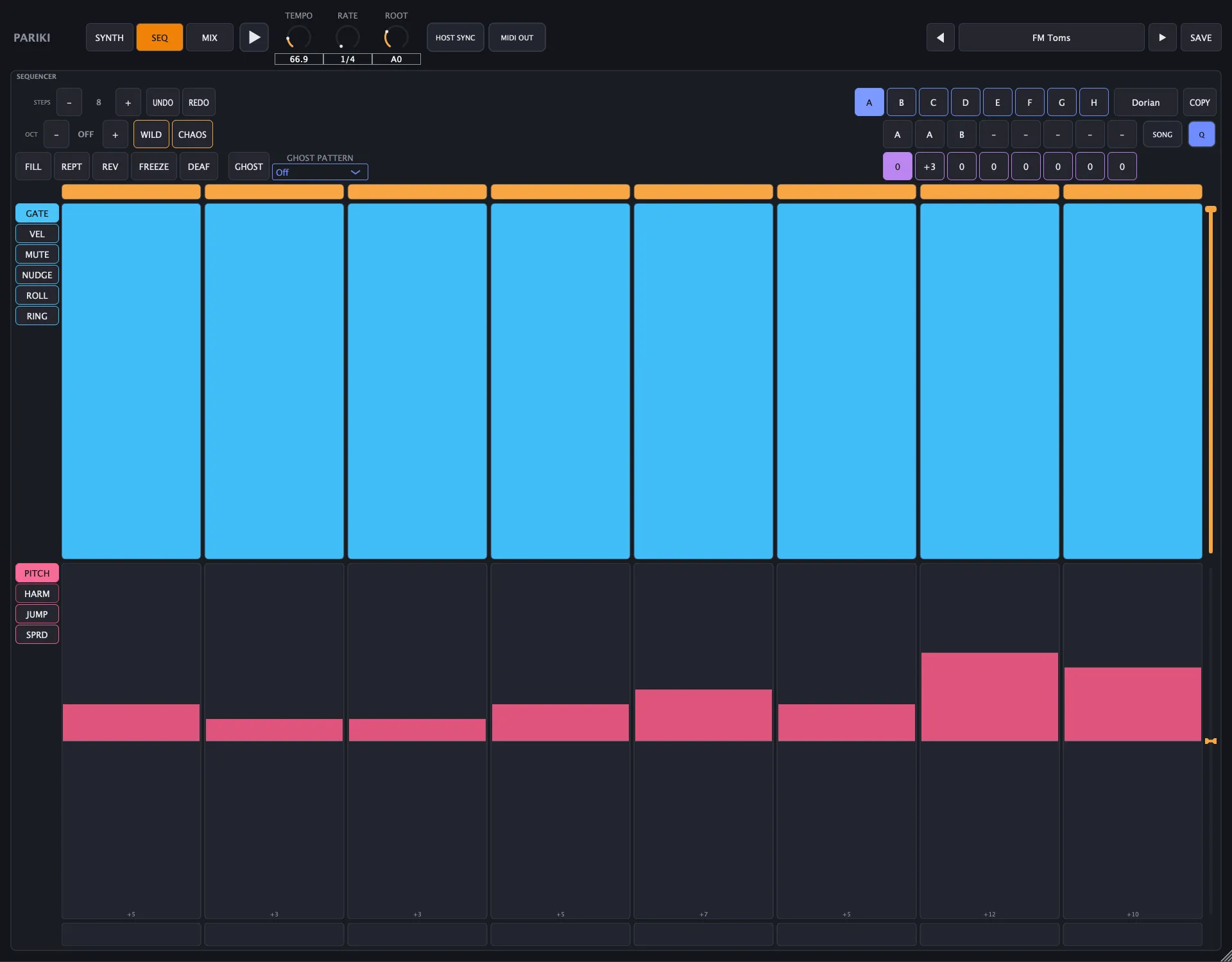Select pattern C
The height and width of the screenshot is (962, 1232).
point(934,103)
